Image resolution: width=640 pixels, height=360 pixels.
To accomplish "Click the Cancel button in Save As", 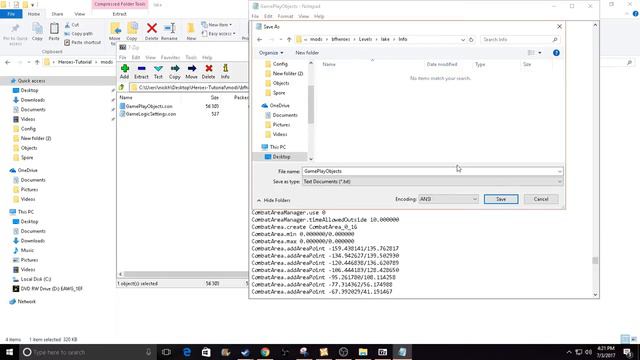I will [x=541, y=199].
